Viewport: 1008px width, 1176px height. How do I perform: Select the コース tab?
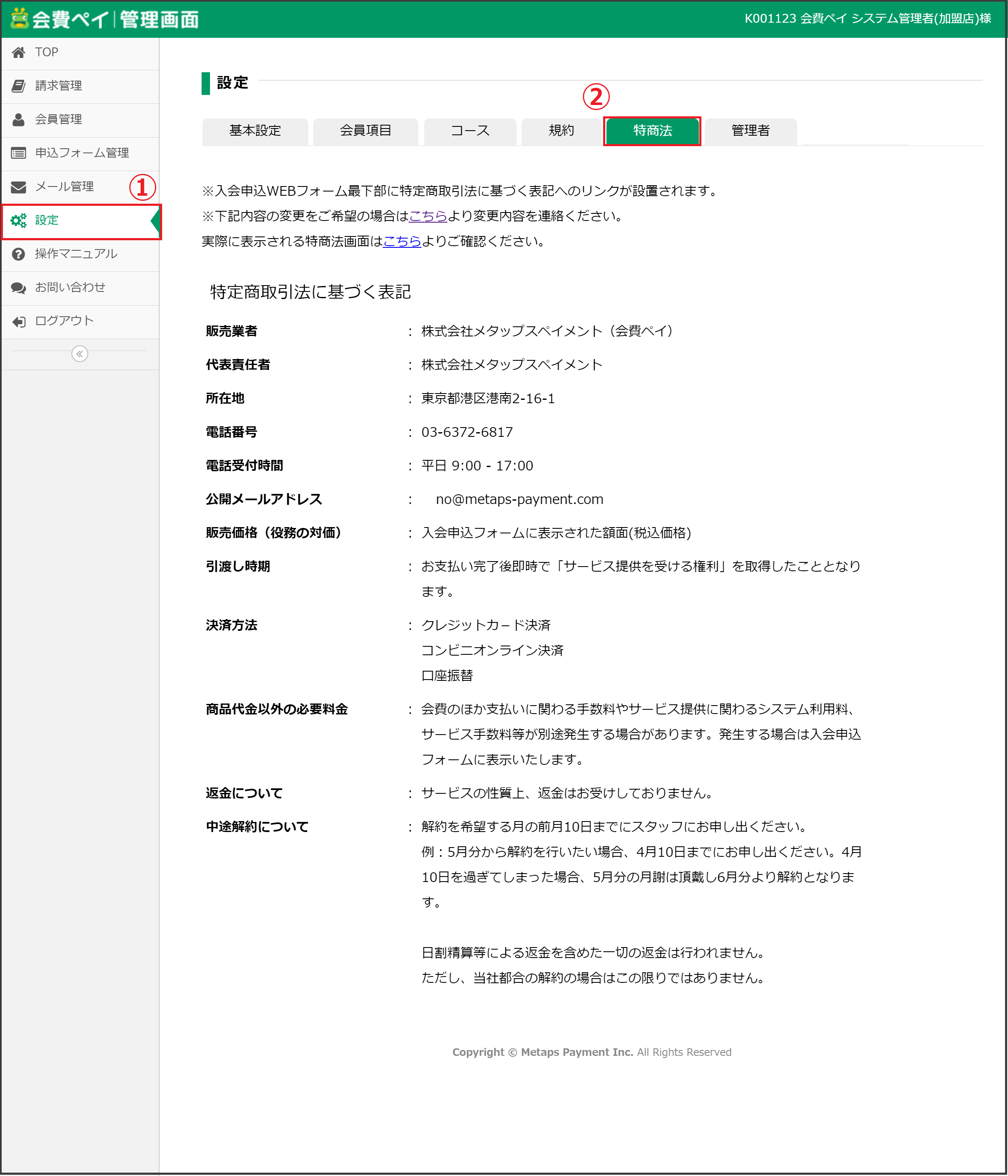pos(470,131)
